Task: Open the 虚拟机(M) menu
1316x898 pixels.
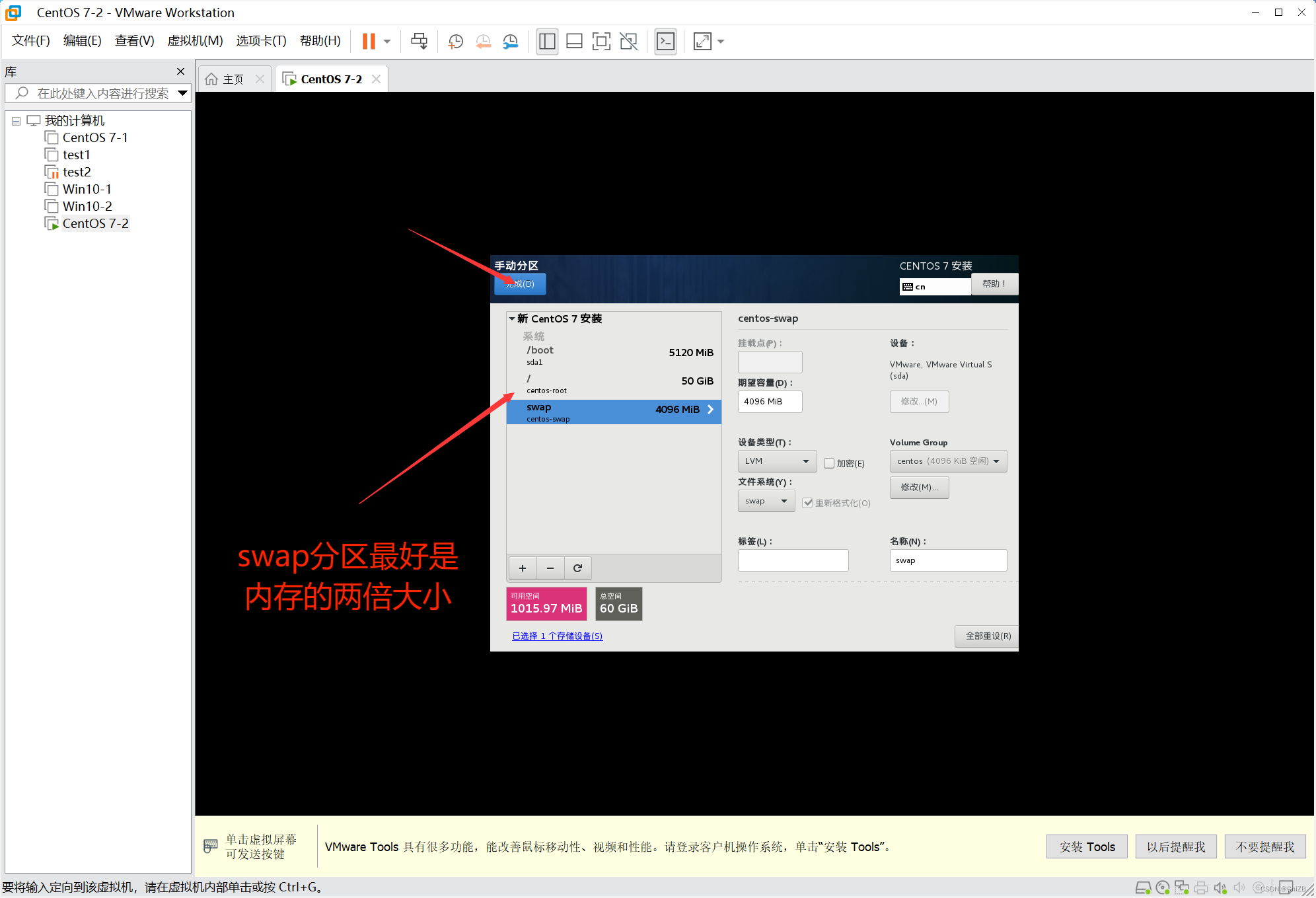Action: (x=195, y=41)
